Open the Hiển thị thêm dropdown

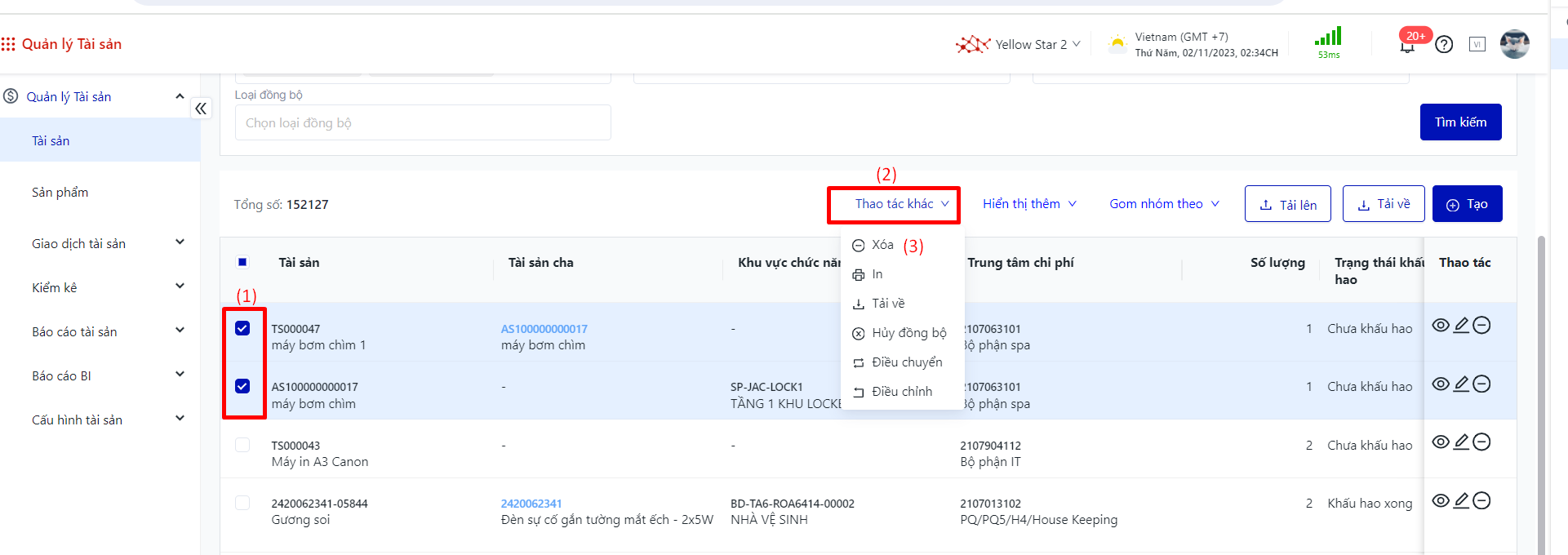(x=1029, y=204)
